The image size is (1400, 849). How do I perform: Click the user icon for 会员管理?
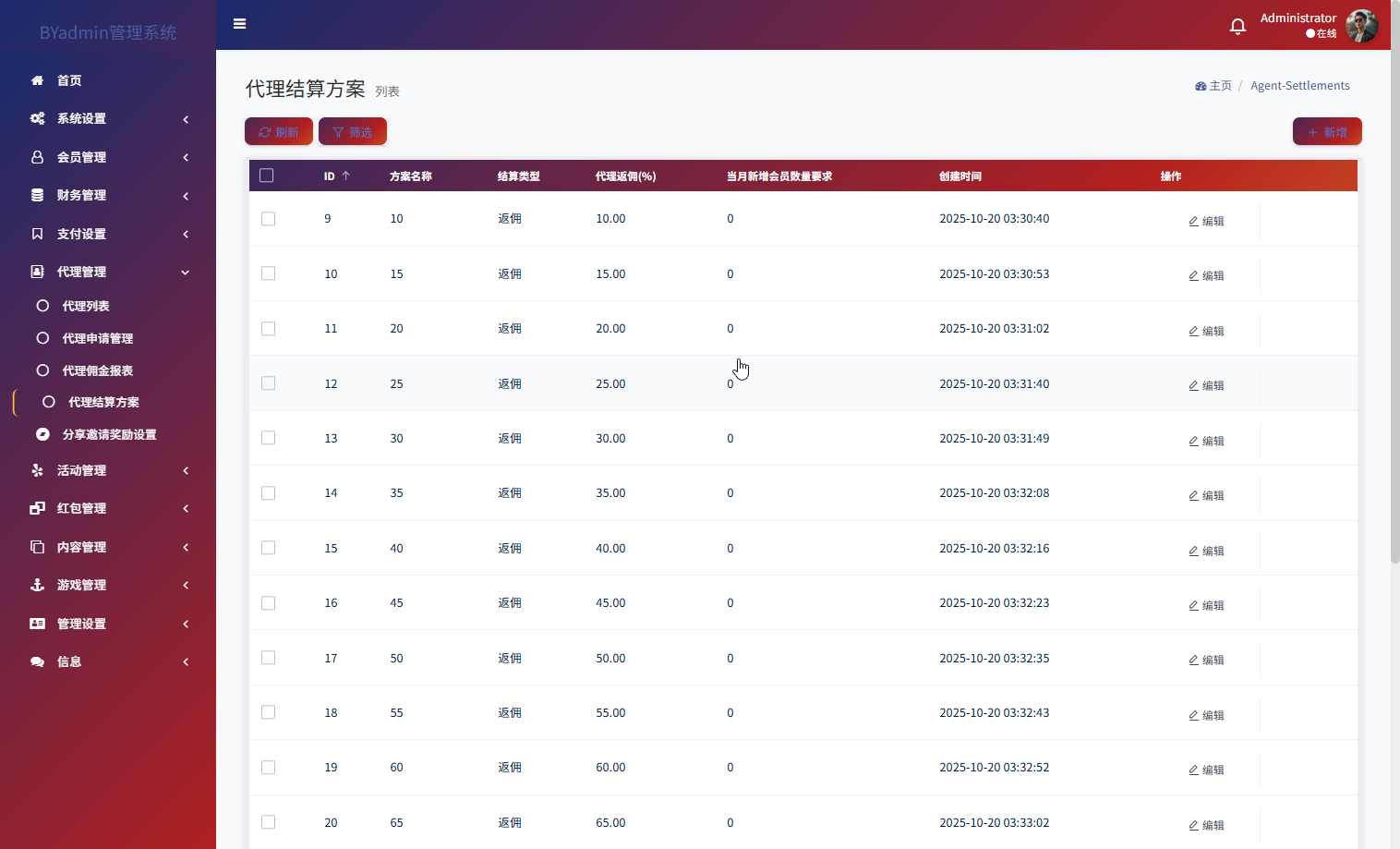coord(37,157)
